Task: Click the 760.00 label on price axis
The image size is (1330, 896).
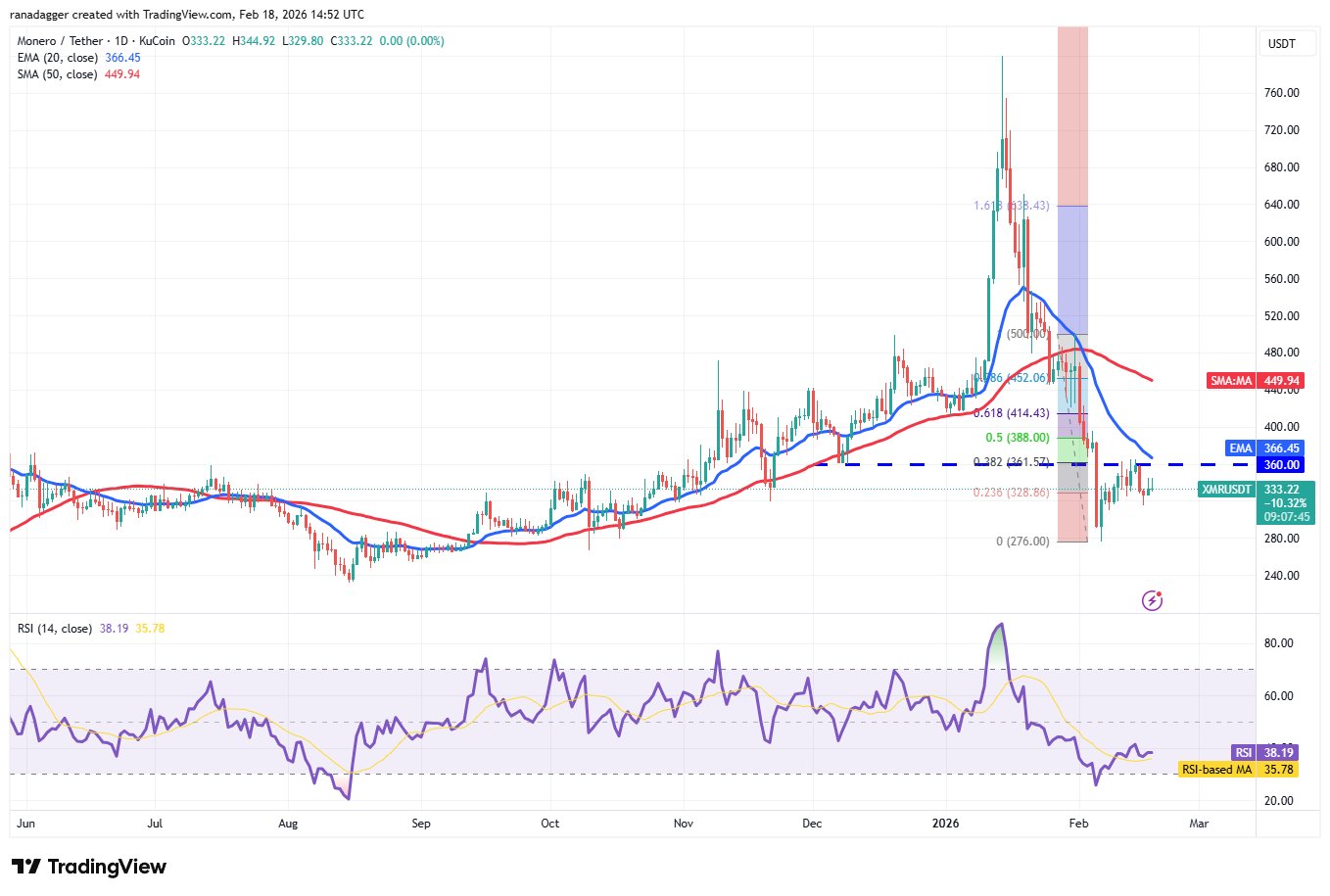Action: (1281, 93)
